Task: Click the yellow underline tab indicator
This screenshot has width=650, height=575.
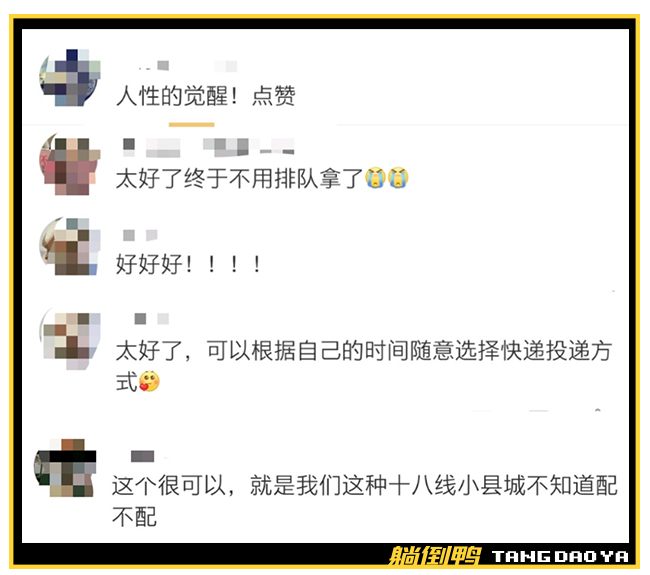Action: point(192,124)
